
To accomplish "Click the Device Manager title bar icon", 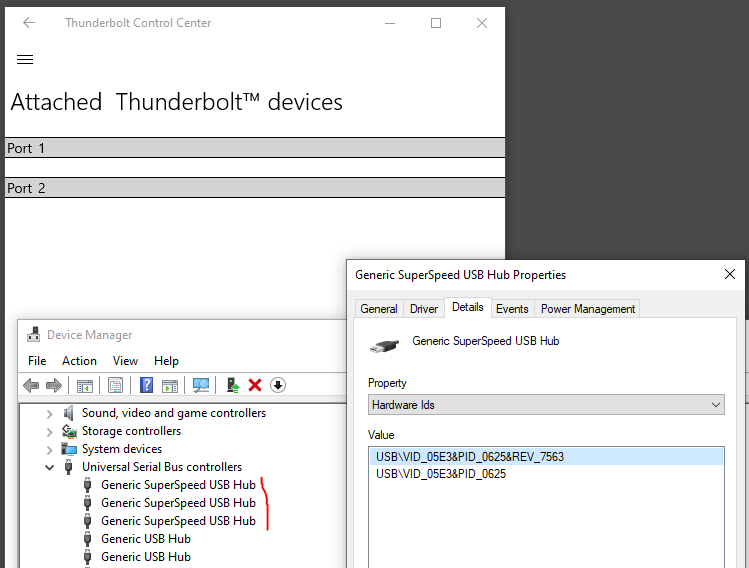I will point(33,334).
